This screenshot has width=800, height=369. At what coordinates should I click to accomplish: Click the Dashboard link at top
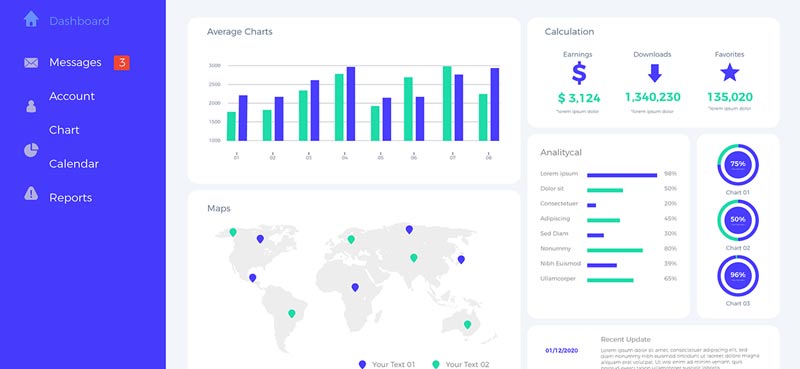coord(79,21)
